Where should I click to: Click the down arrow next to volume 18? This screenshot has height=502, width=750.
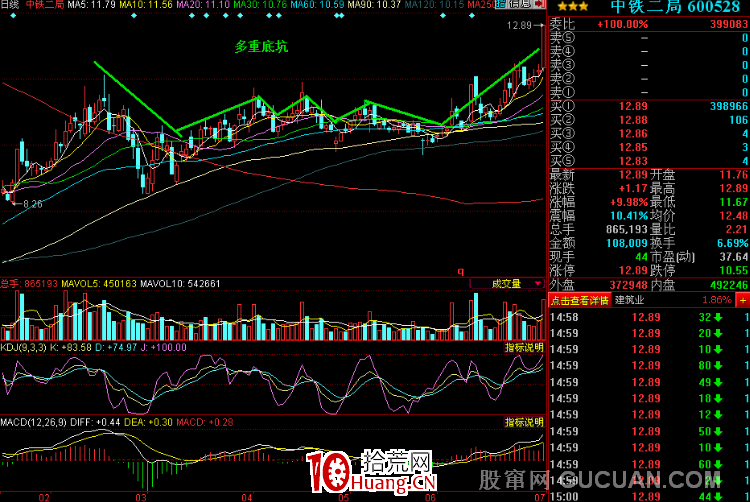click(718, 399)
